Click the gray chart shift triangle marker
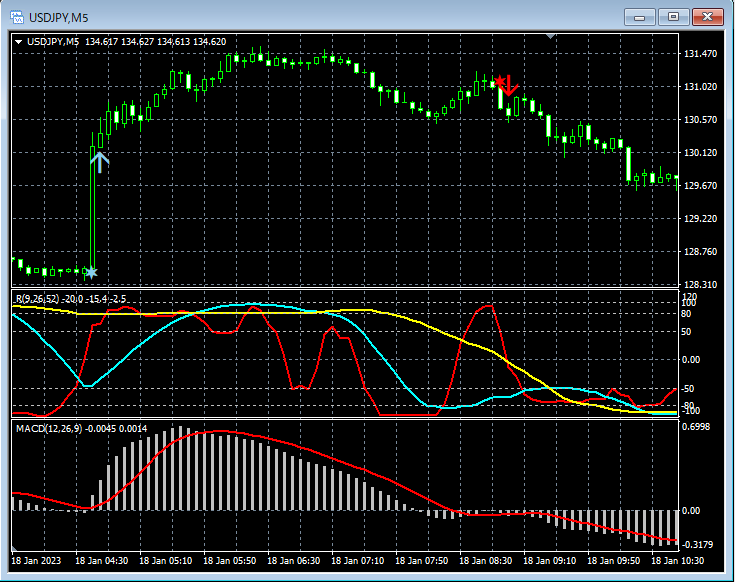The width and height of the screenshot is (736, 582). point(550,36)
